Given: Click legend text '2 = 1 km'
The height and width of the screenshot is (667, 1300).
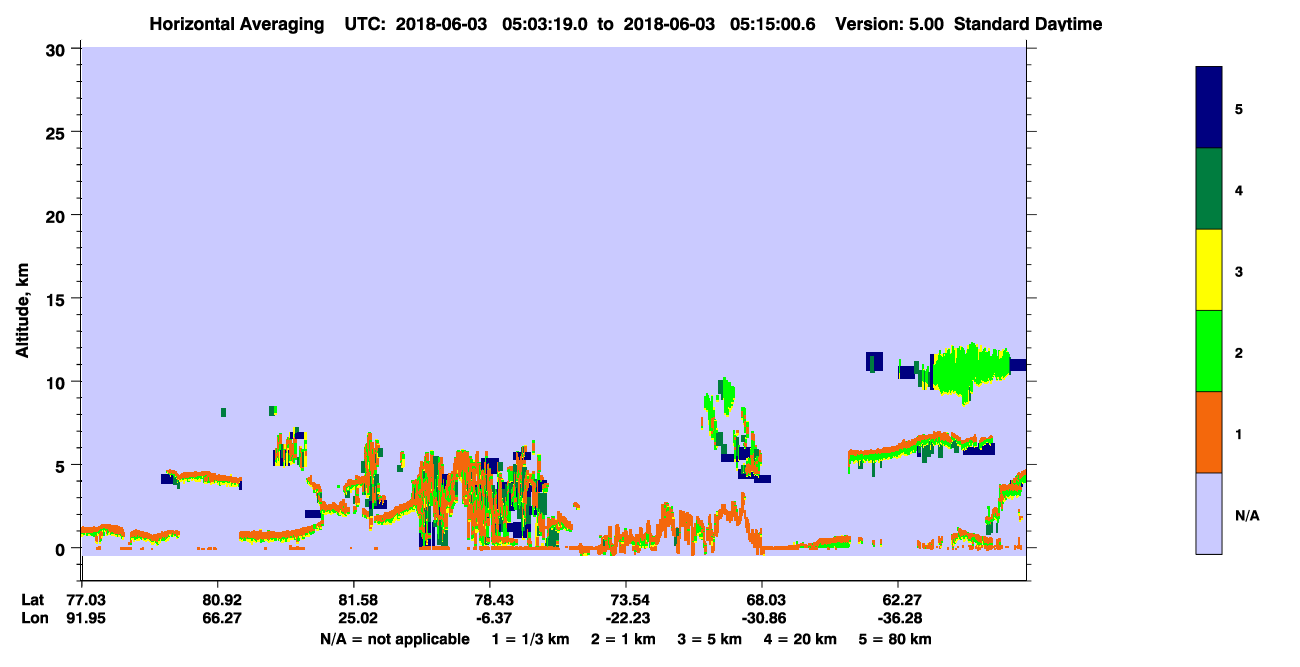Looking at the screenshot, I should (623, 639).
